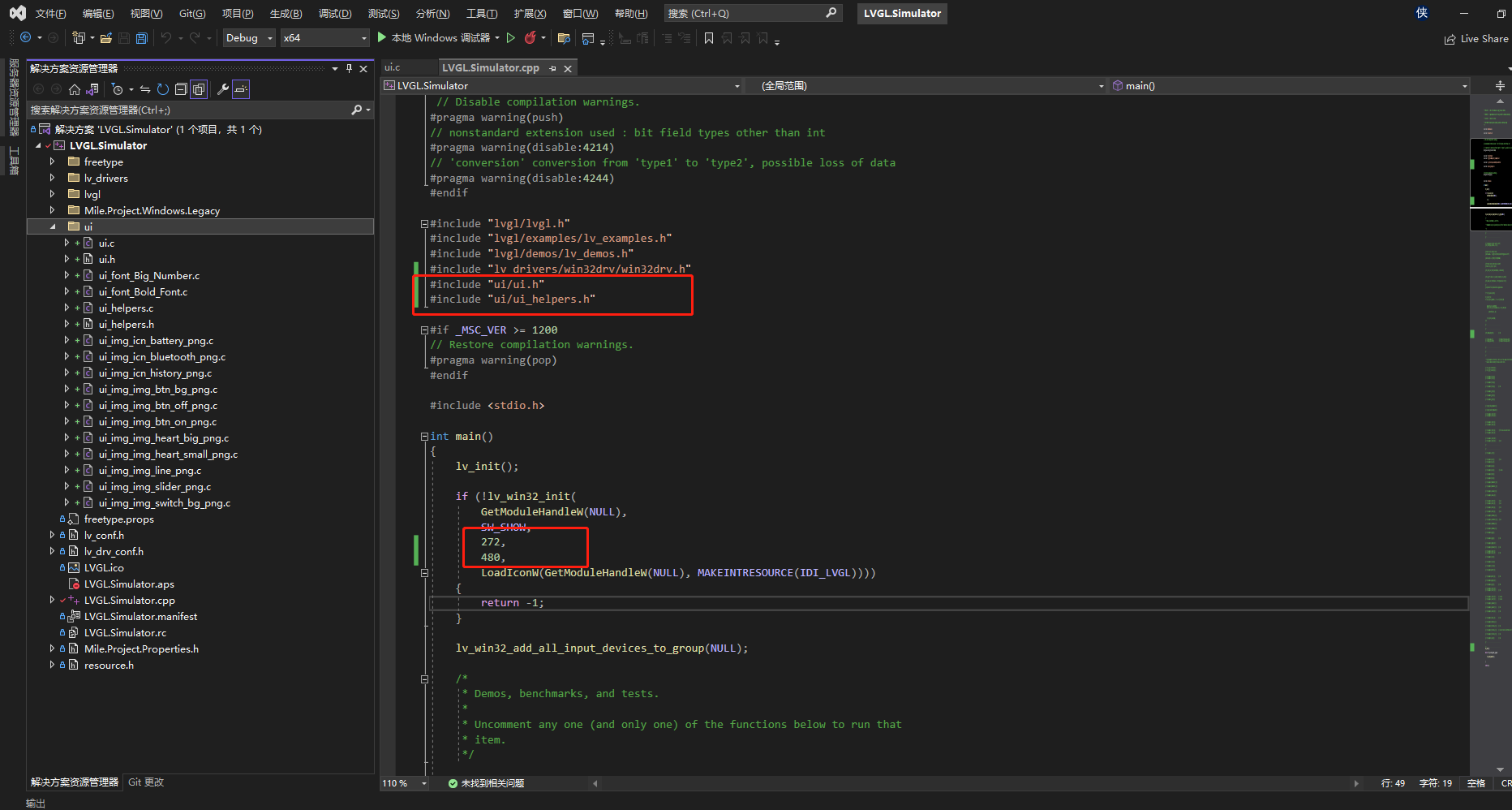1512x810 pixels.
Task: Open the 文件(F) menu
Action: pos(51,13)
